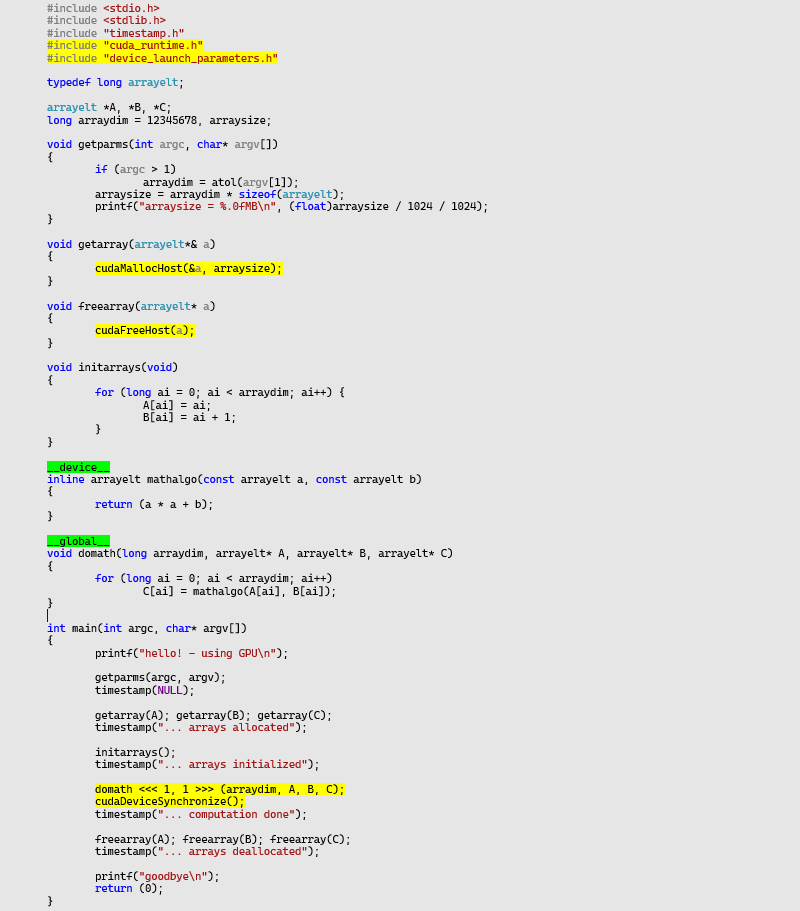This screenshot has width=800, height=911.
Task: Click the printf "goodbye\n" line
Action: point(157,876)
